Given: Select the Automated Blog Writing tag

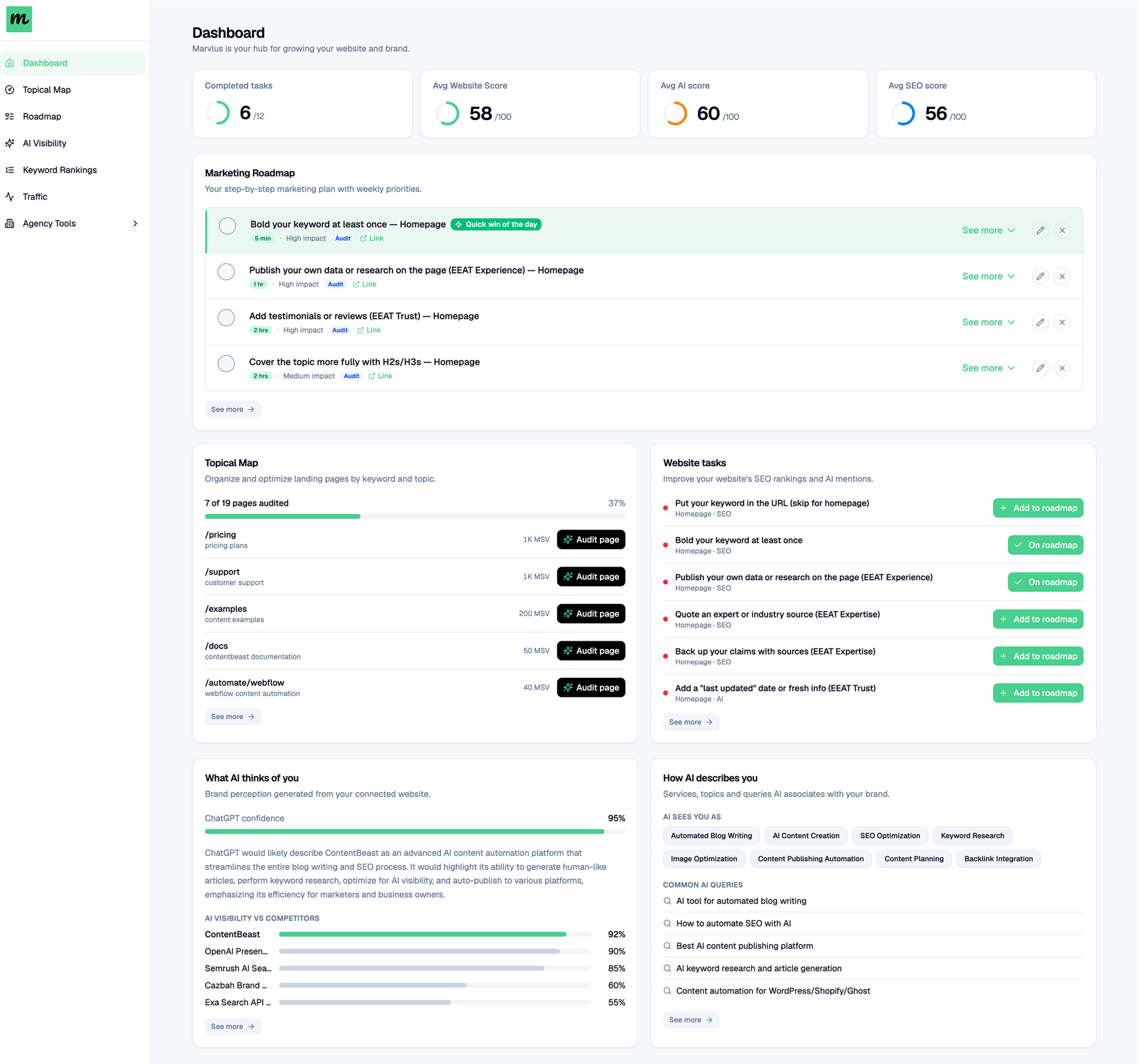Looking at the screenshot, I should pyautogui.click(x=711, y=836).
